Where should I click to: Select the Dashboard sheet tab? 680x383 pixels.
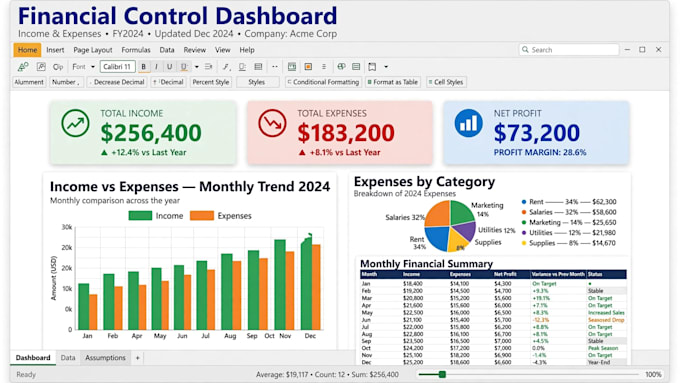click(x=33, y=358)
